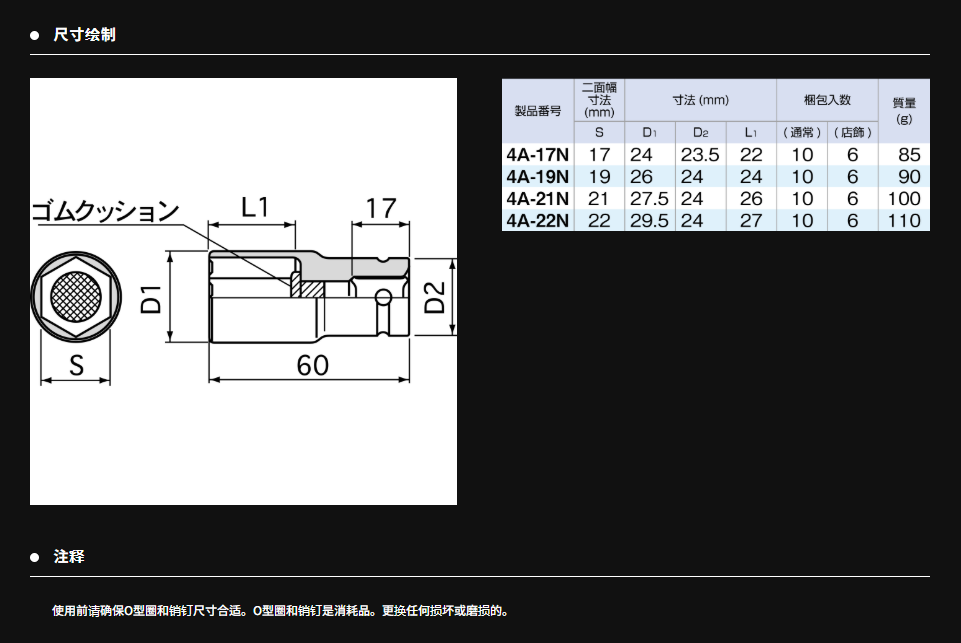The height and width of the screenshot is (643, 961).
Task: Select the 4A-21N product number
Action: click(x=538, y=198)
